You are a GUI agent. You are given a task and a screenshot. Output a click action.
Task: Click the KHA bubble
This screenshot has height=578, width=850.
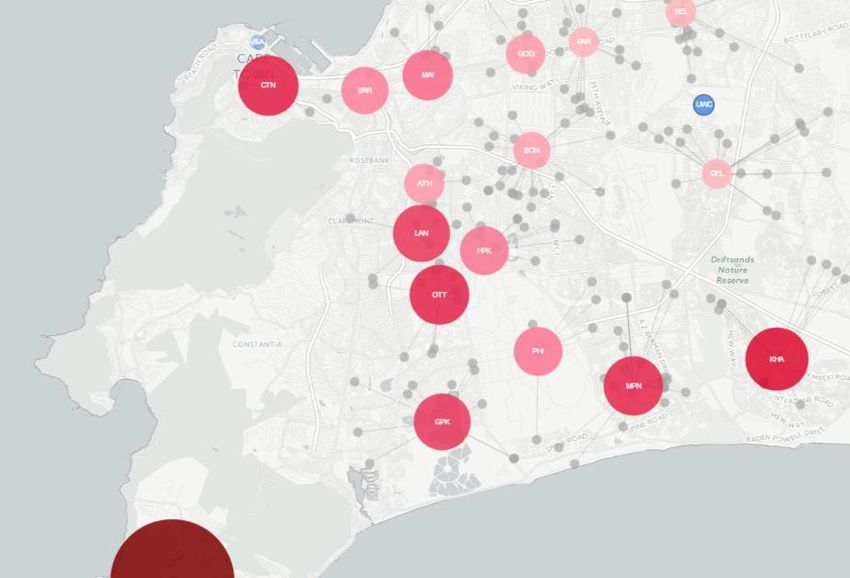777,359
